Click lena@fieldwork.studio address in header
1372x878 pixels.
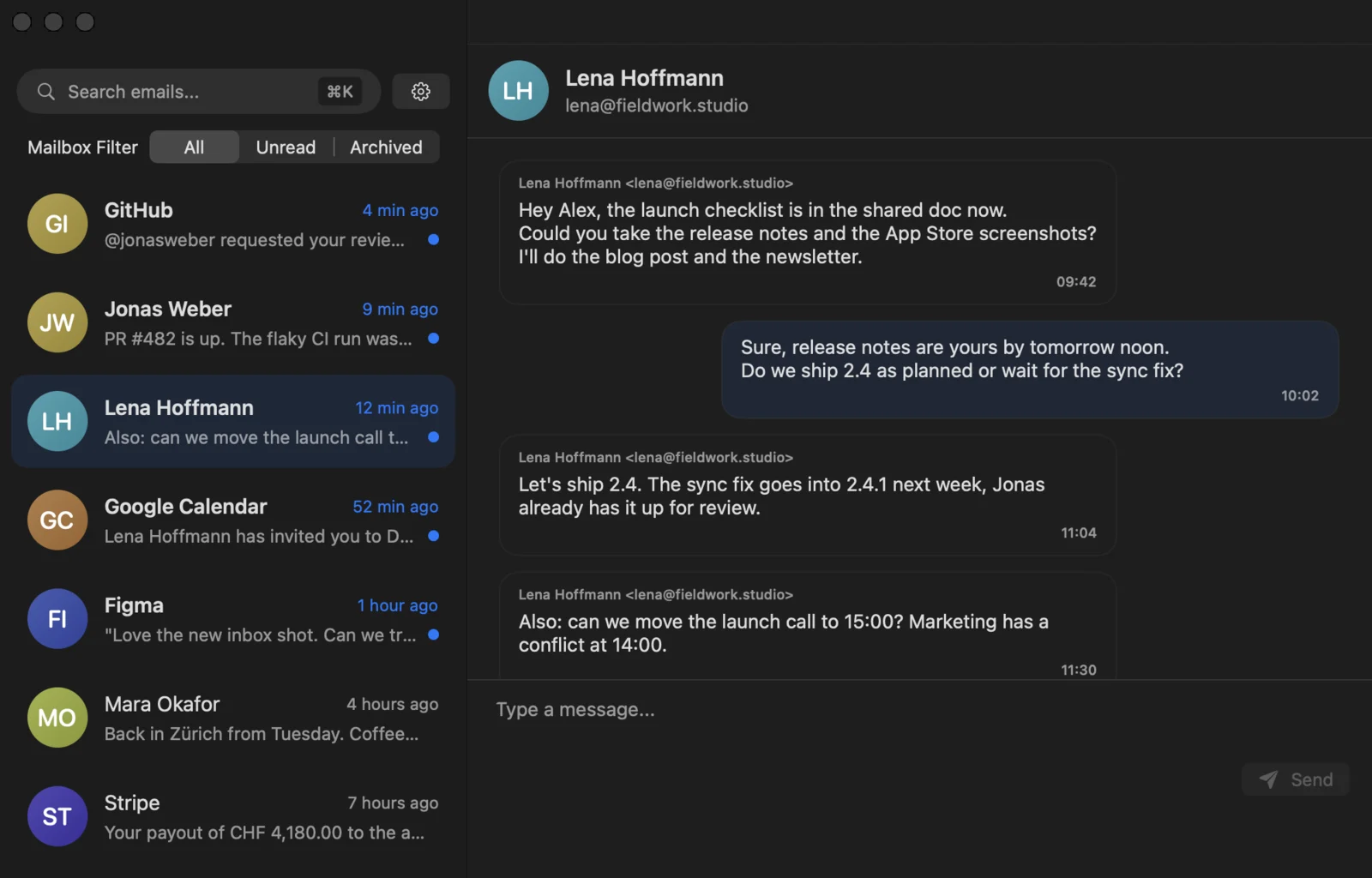pos(656,105)
